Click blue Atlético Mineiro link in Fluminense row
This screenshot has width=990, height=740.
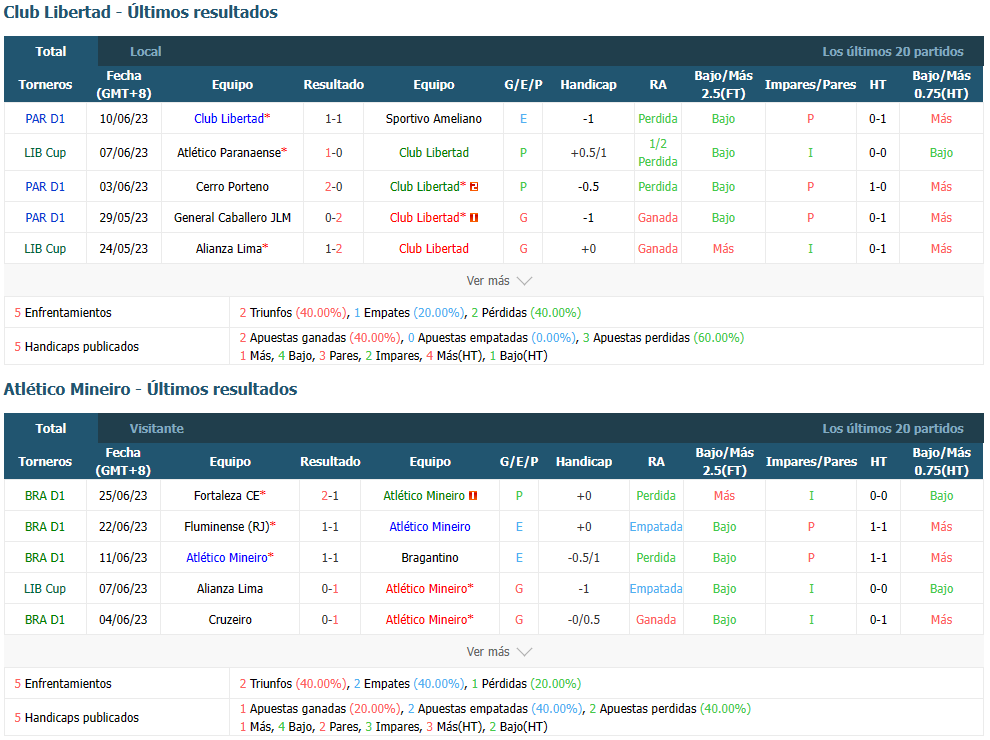point(430,527)
